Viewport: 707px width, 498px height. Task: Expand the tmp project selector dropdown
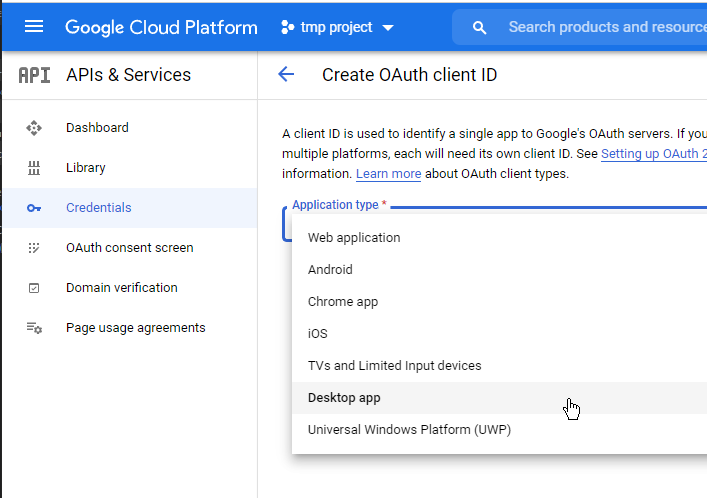pos(338,27)
